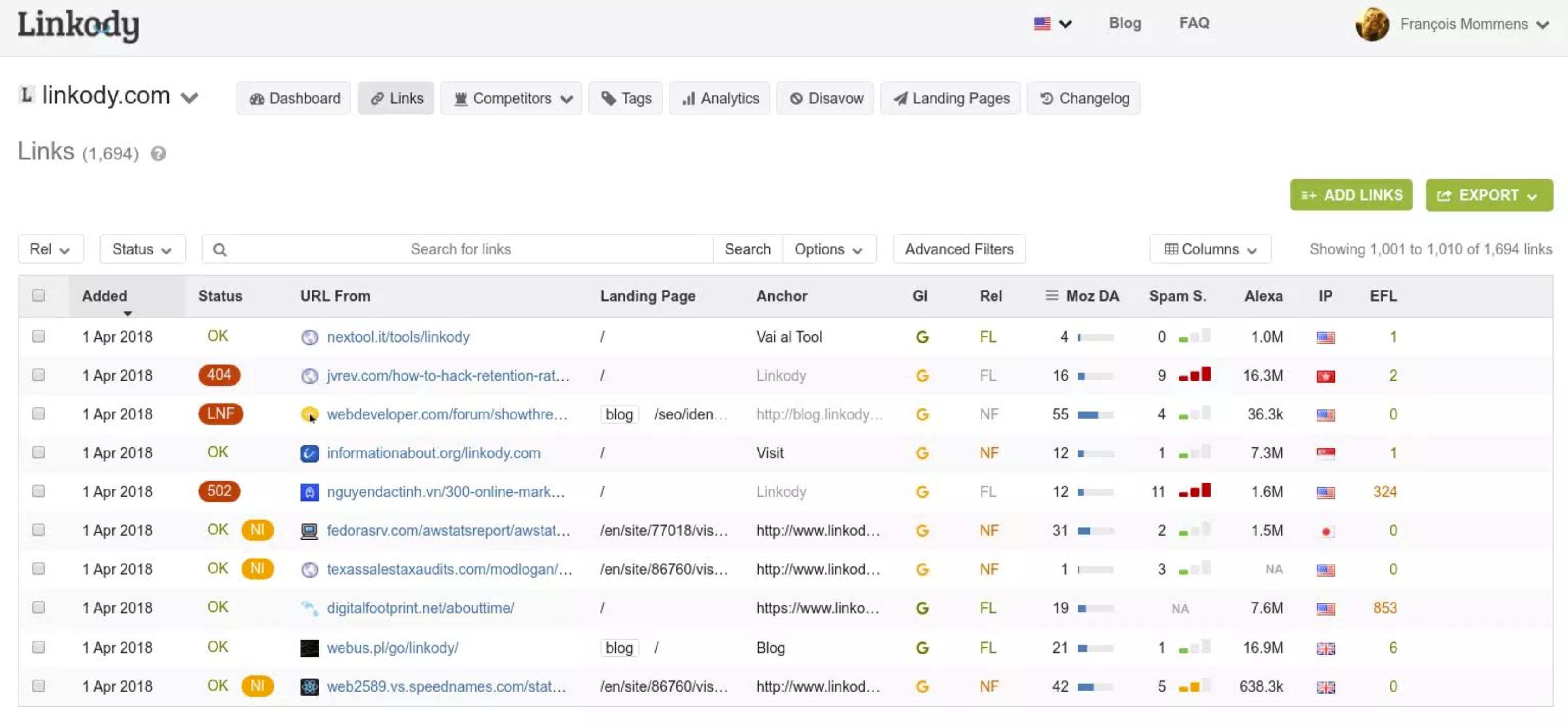
Task: Select the checkbox for digitalfootprint.net row
Action: [38, 608]
